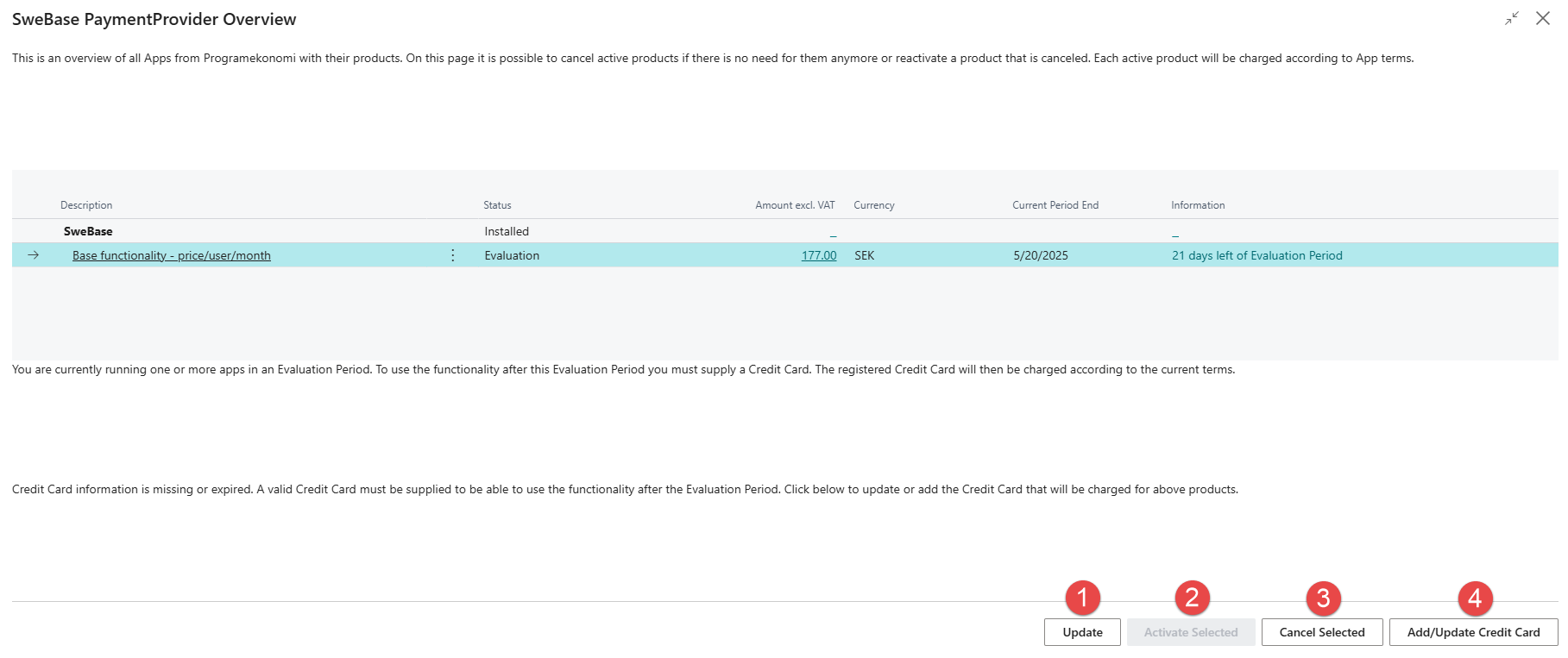Select the SweBase row
Screen dimensions: 1568x658
(x=785, y=231)
